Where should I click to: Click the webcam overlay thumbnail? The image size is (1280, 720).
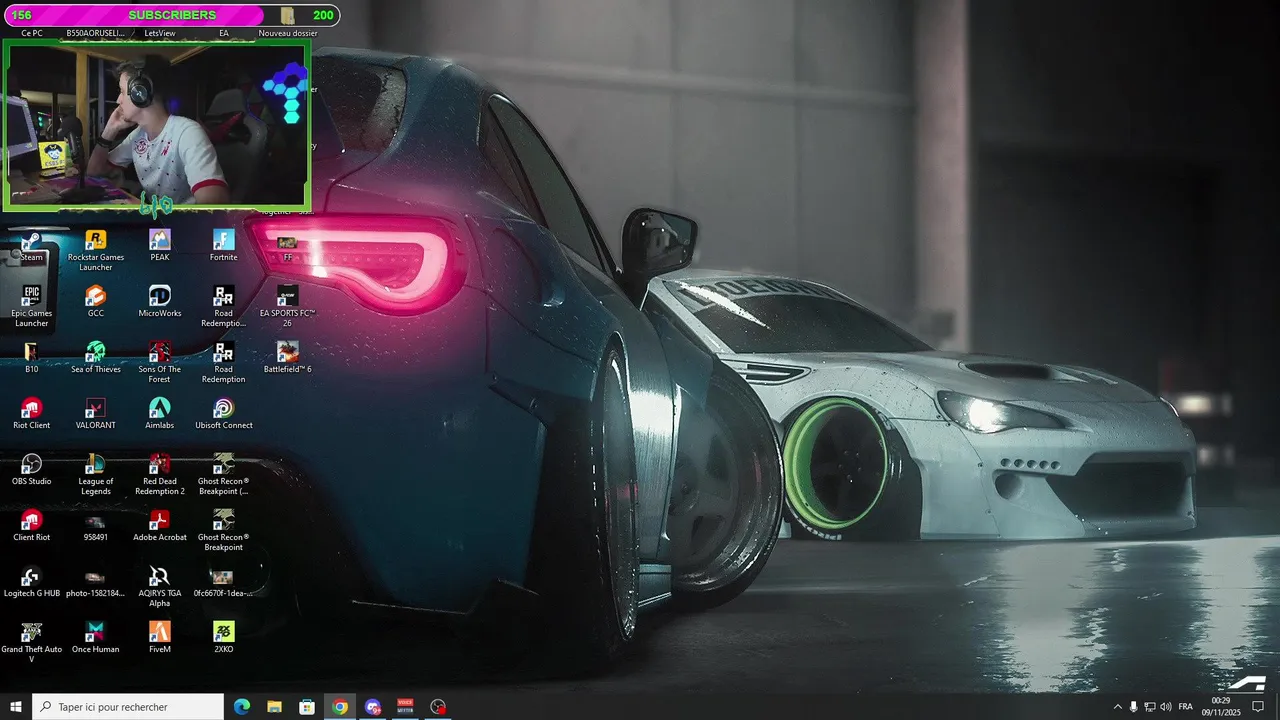[157, 126]
